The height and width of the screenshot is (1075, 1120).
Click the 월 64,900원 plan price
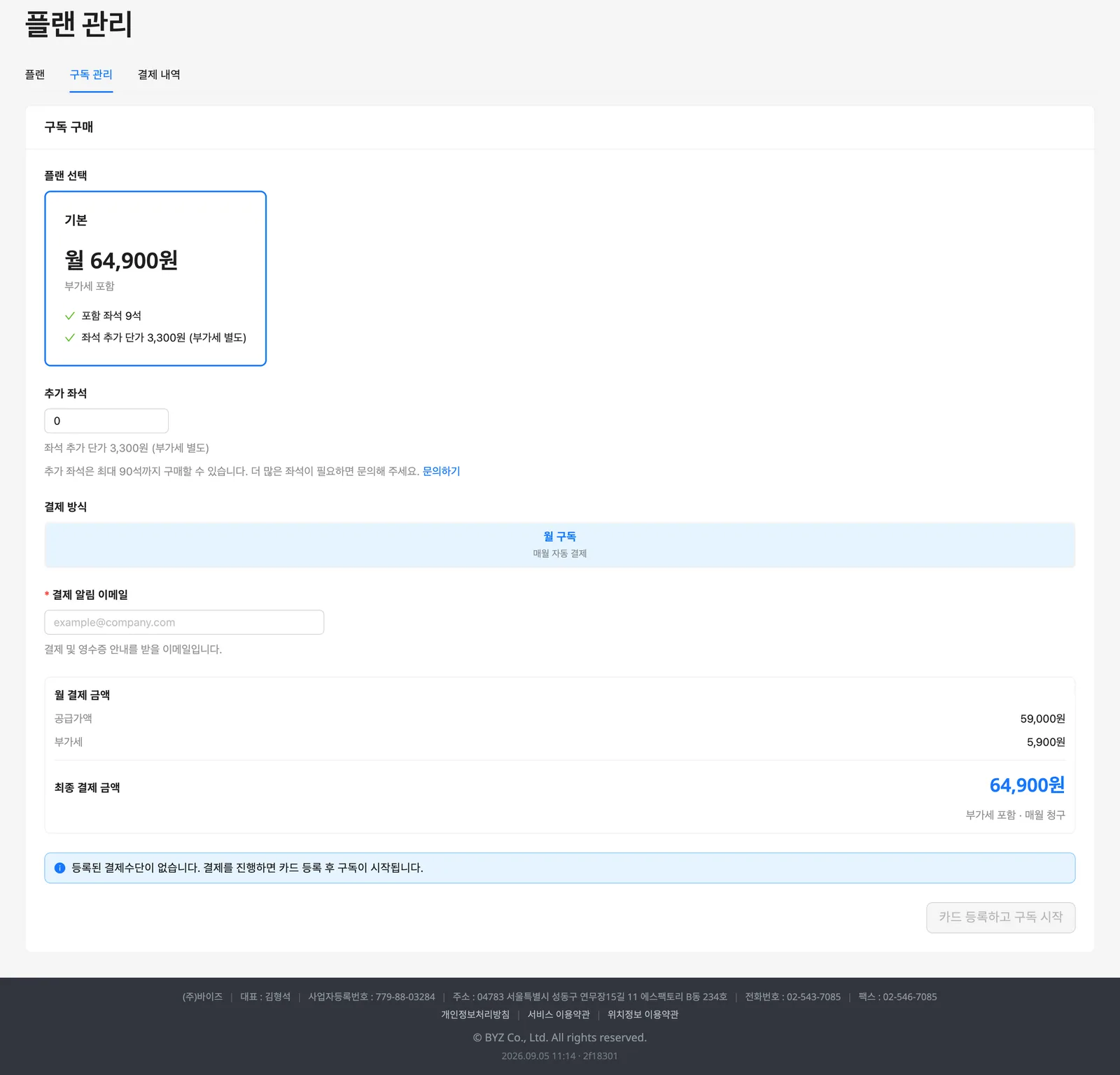[121, 260]
